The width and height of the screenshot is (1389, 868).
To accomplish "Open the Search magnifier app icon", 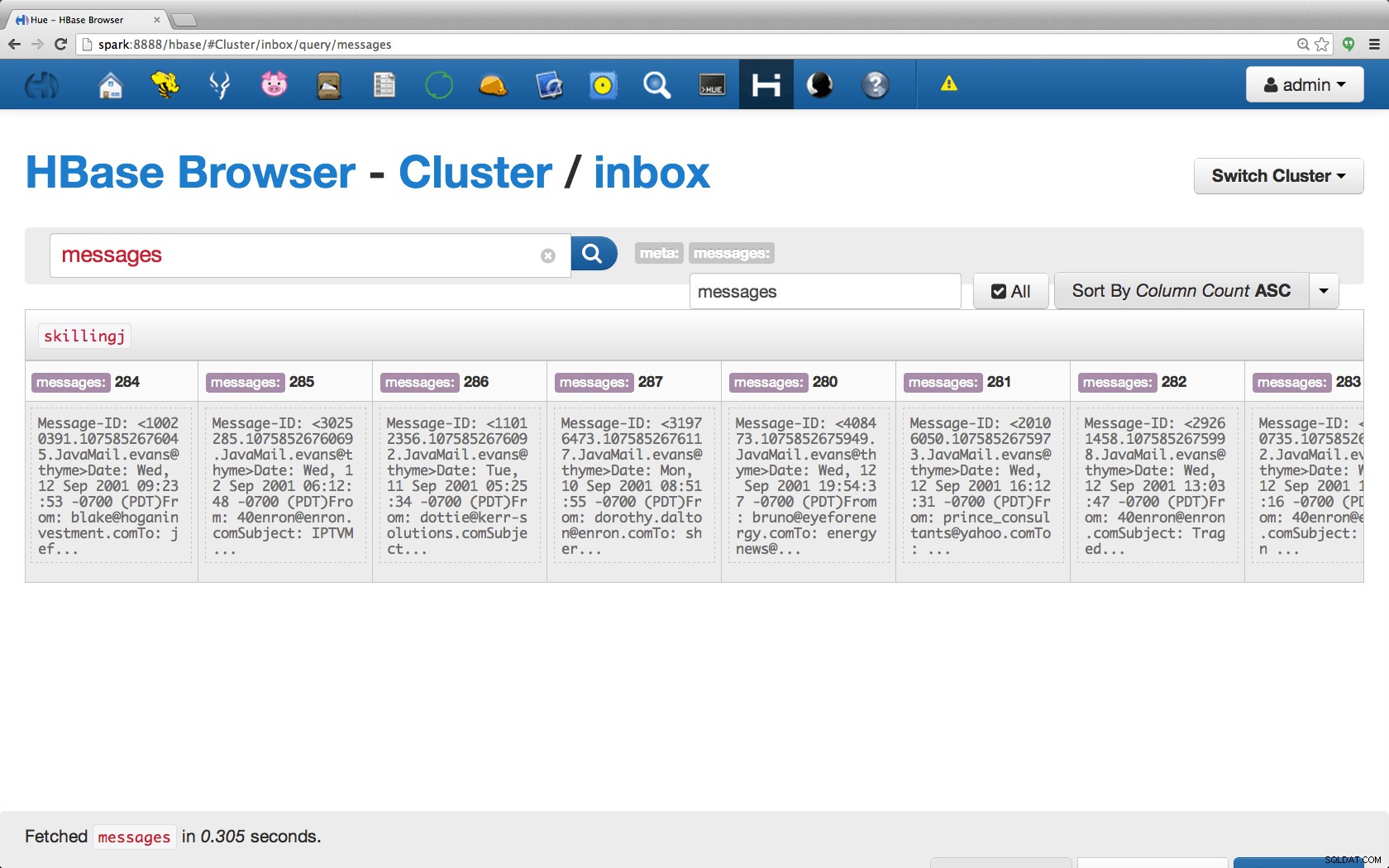I will coord(656,84).
